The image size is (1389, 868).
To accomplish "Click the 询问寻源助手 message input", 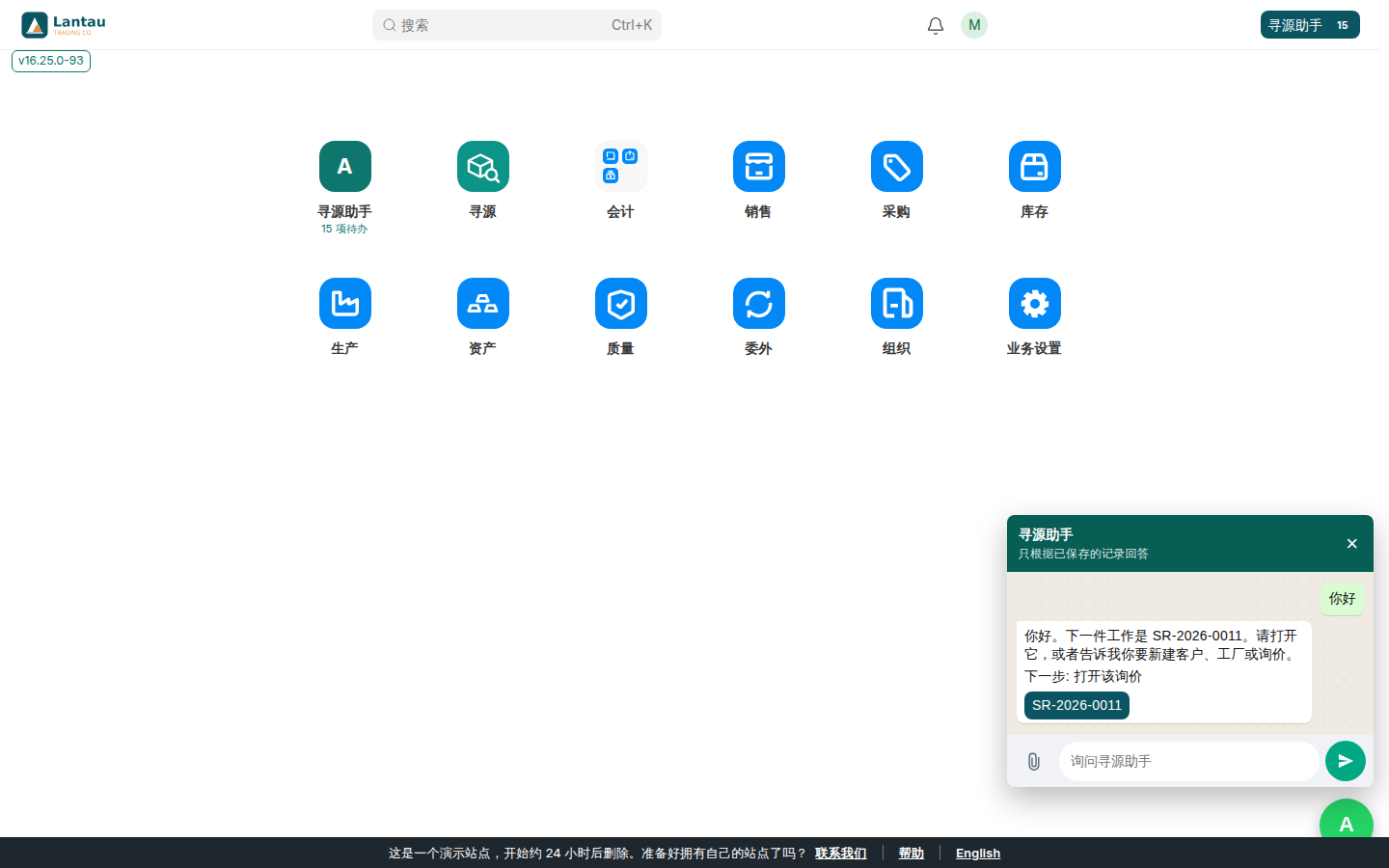I will pyautogui.click(x=1188, y=761).
